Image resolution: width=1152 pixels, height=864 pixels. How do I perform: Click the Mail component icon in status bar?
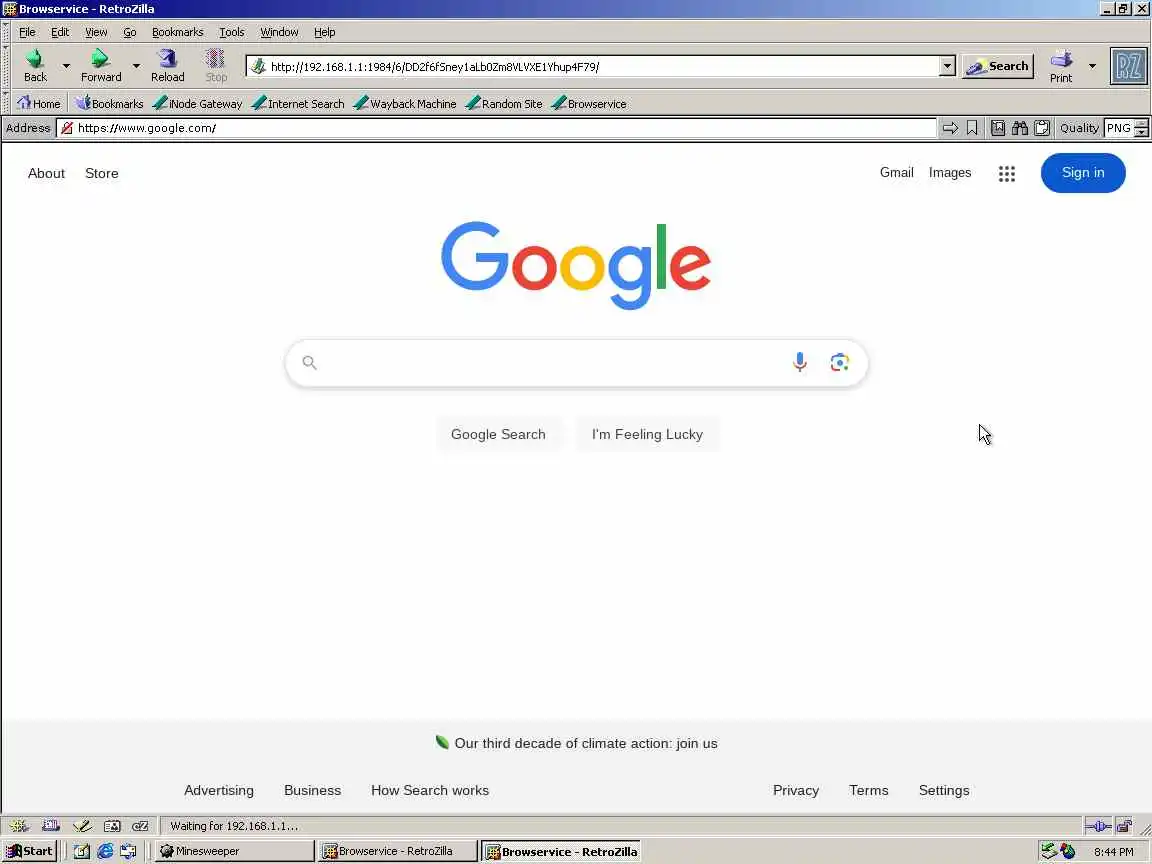tap(51, 826)
